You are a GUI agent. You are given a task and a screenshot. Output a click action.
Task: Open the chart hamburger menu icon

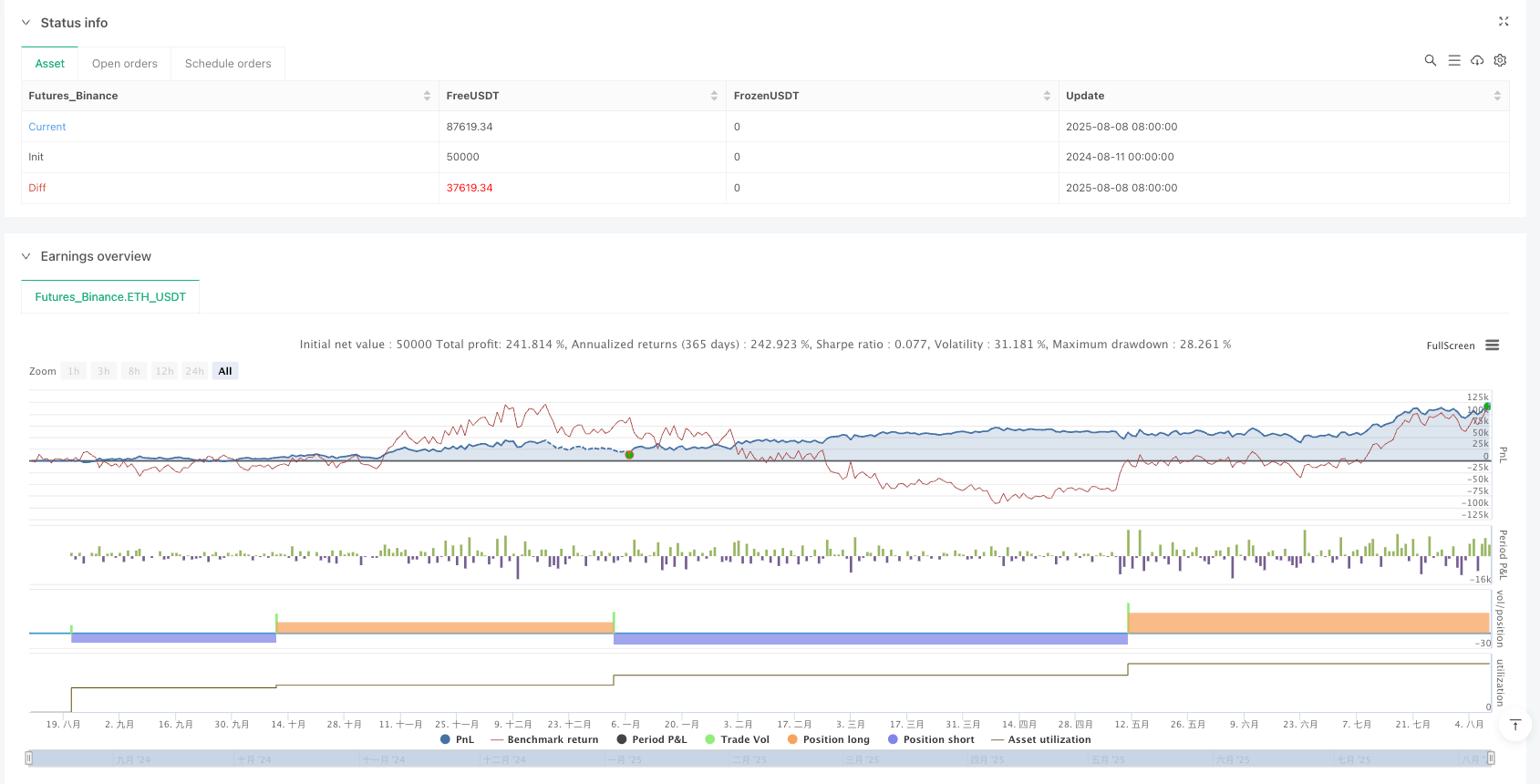click(1492, 346)
